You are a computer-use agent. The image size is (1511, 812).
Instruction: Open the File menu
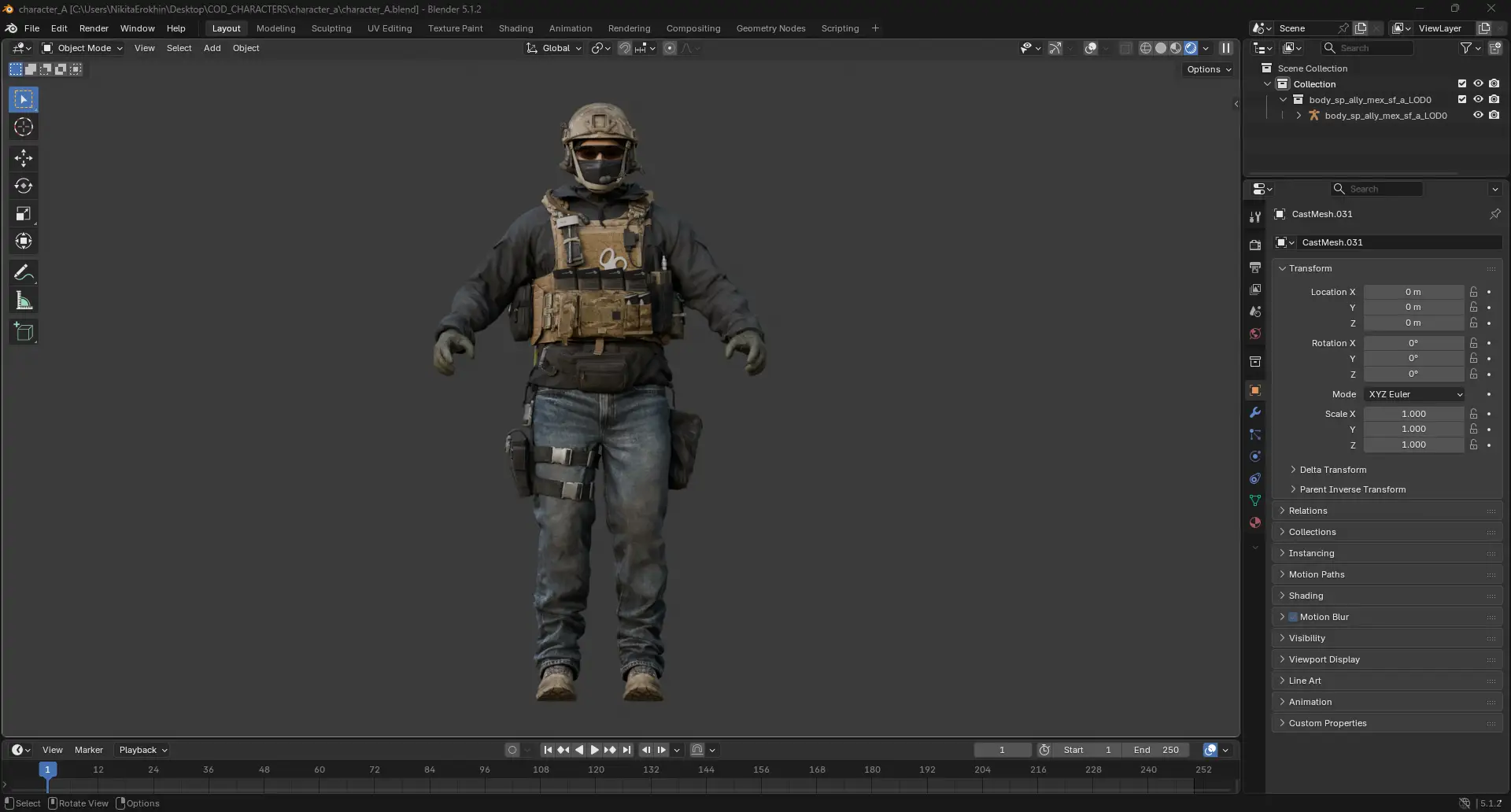tap(31, 28)
